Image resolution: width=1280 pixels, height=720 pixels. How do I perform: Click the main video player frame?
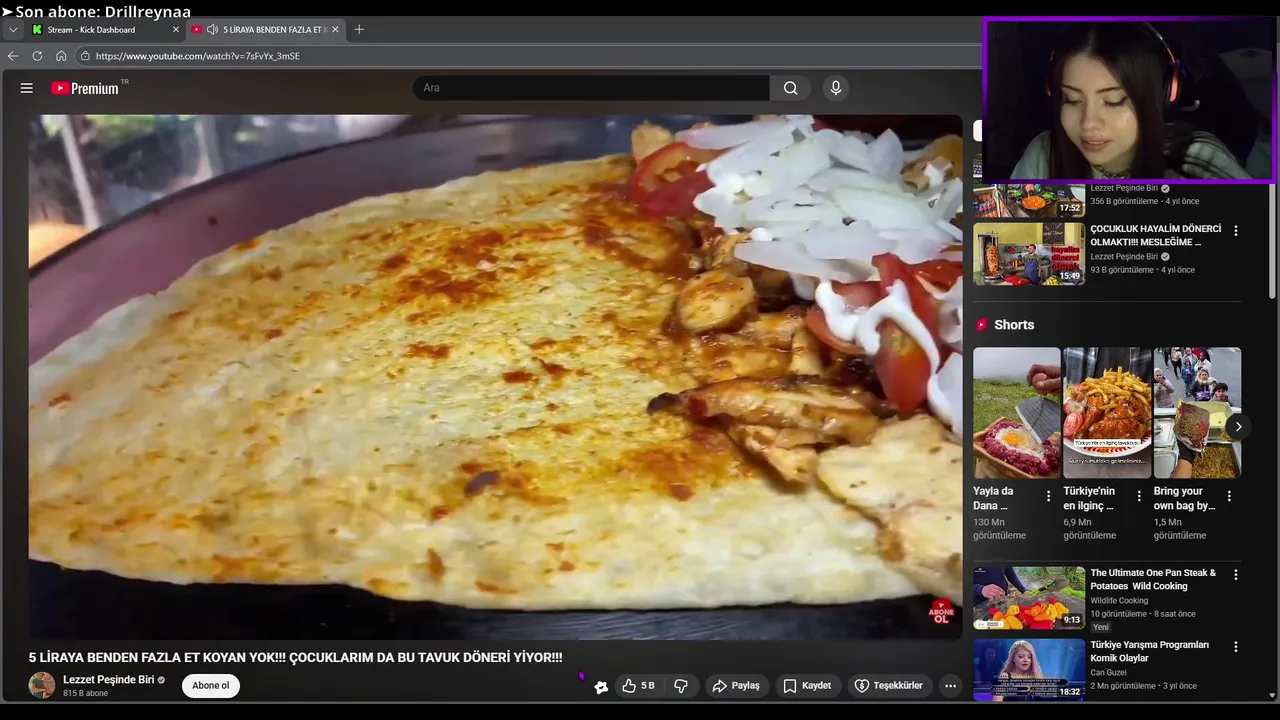point(495,377)
